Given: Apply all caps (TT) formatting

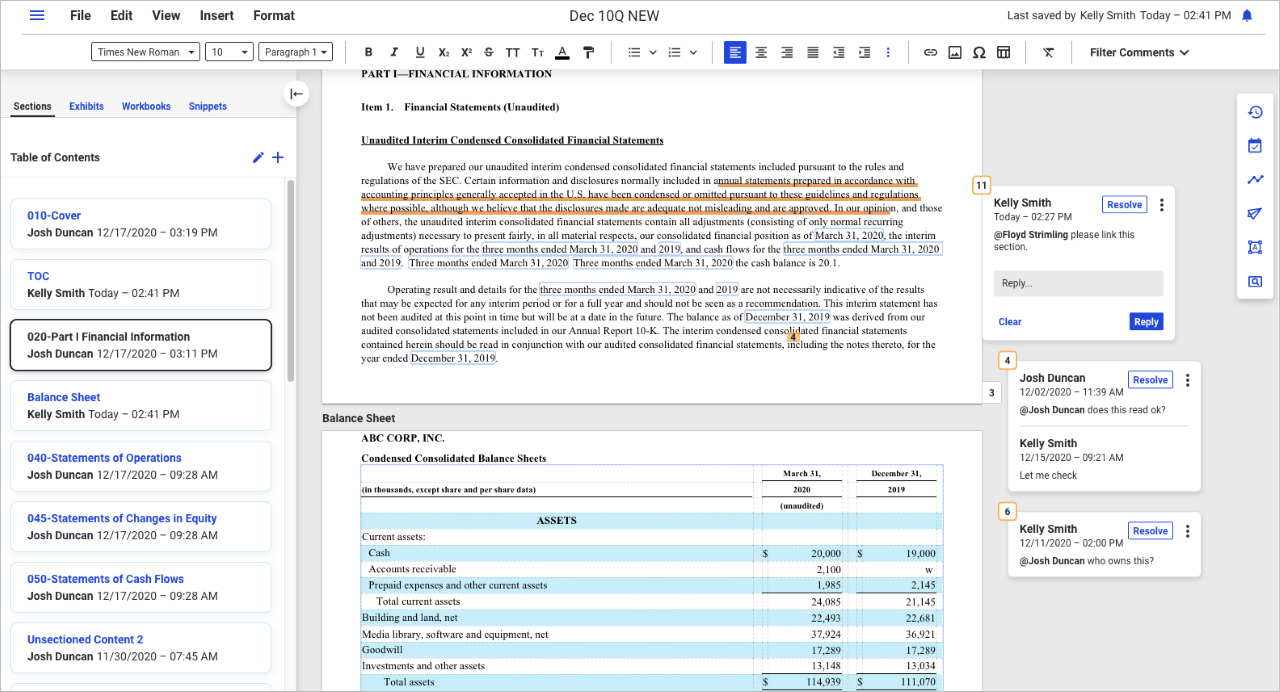Looking at the screenshot, I should [x=513, y=52].
